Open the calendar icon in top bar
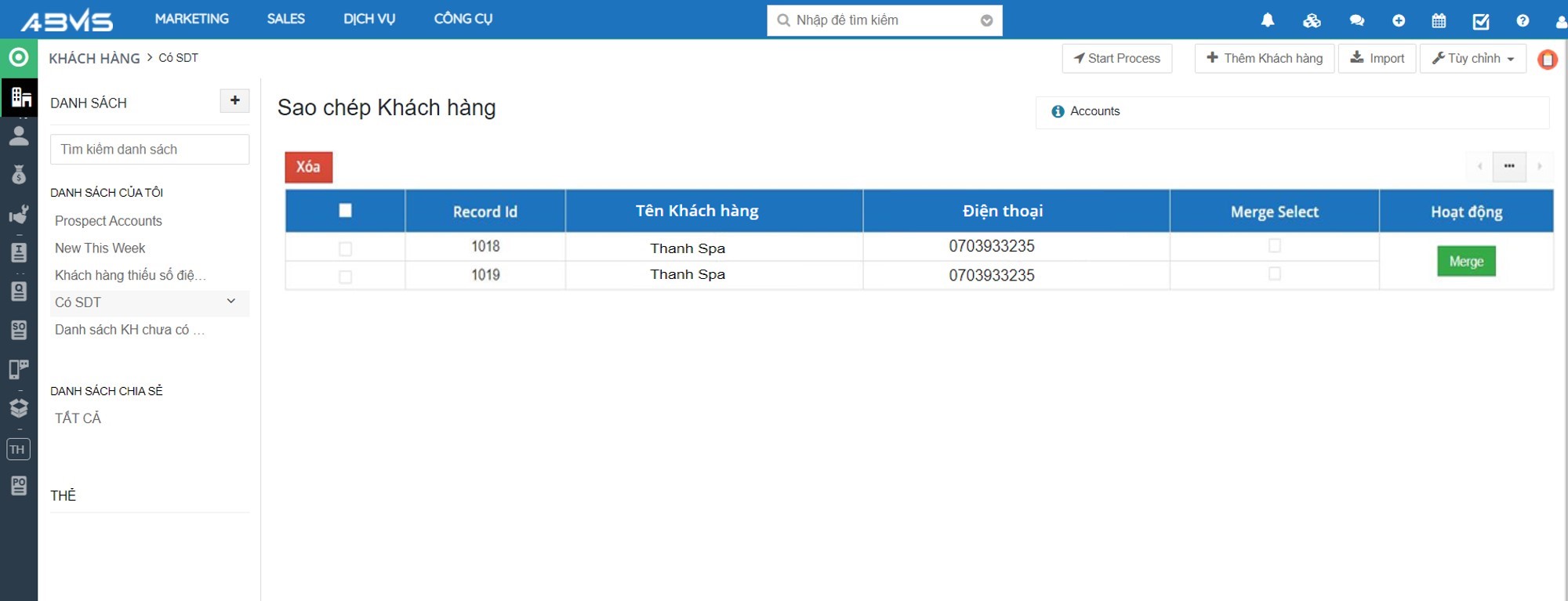The width and height of the screenshot is (1568, 601). coord(1439,21)
